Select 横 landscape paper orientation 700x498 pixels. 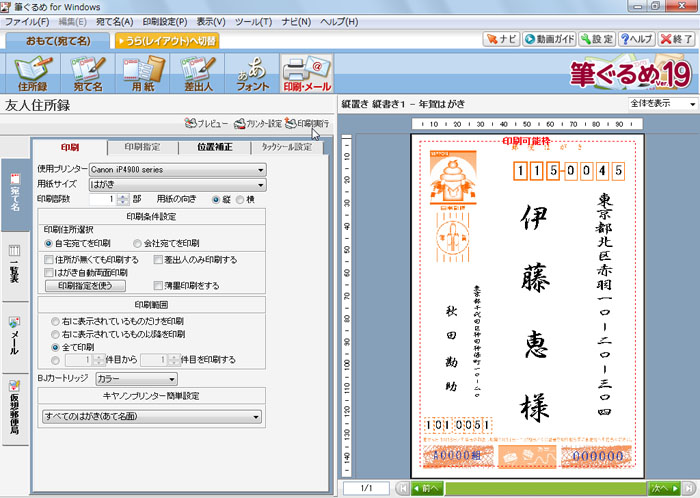240,200
